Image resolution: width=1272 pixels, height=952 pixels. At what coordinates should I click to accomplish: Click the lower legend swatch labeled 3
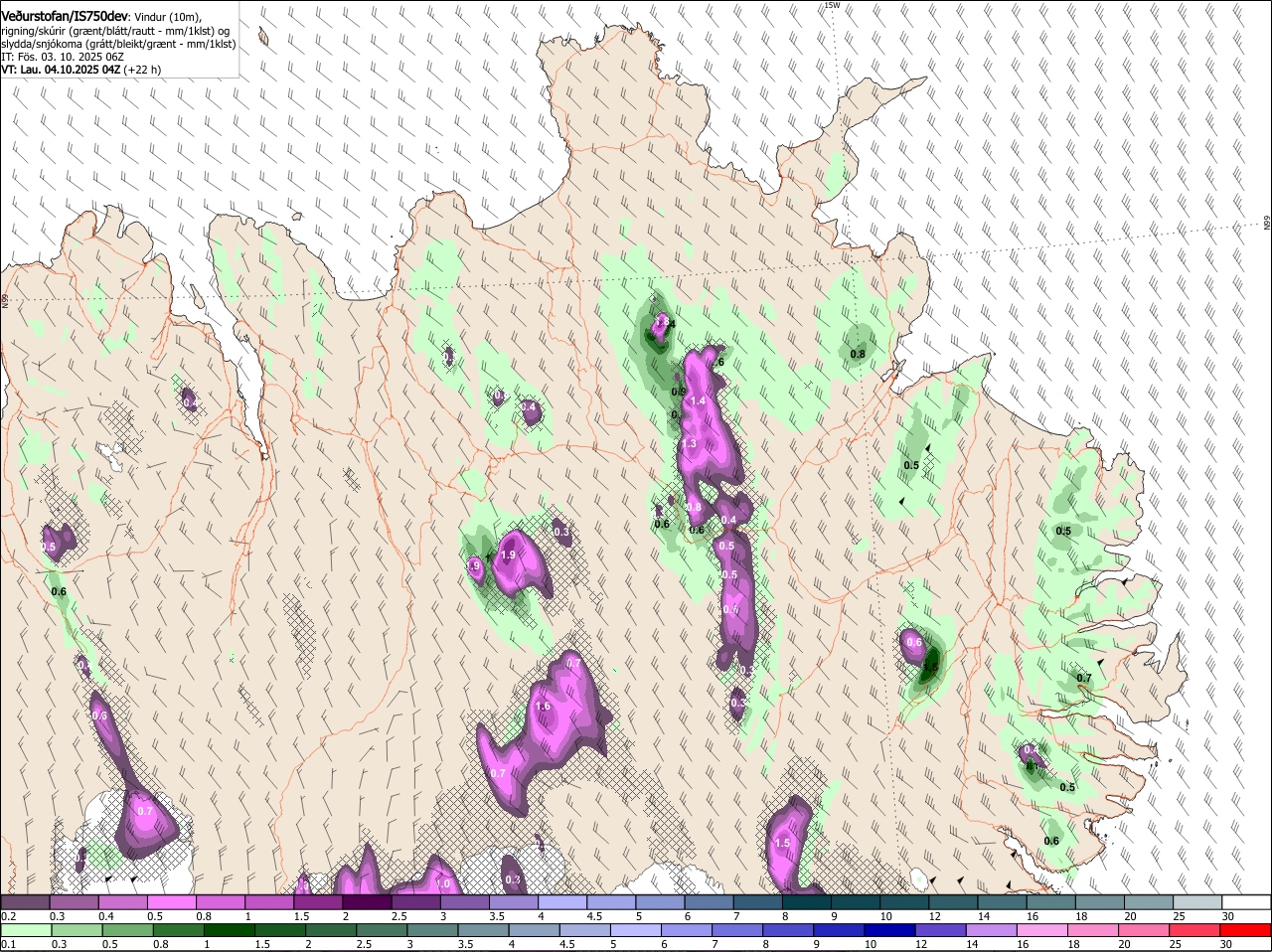point(433,930)
